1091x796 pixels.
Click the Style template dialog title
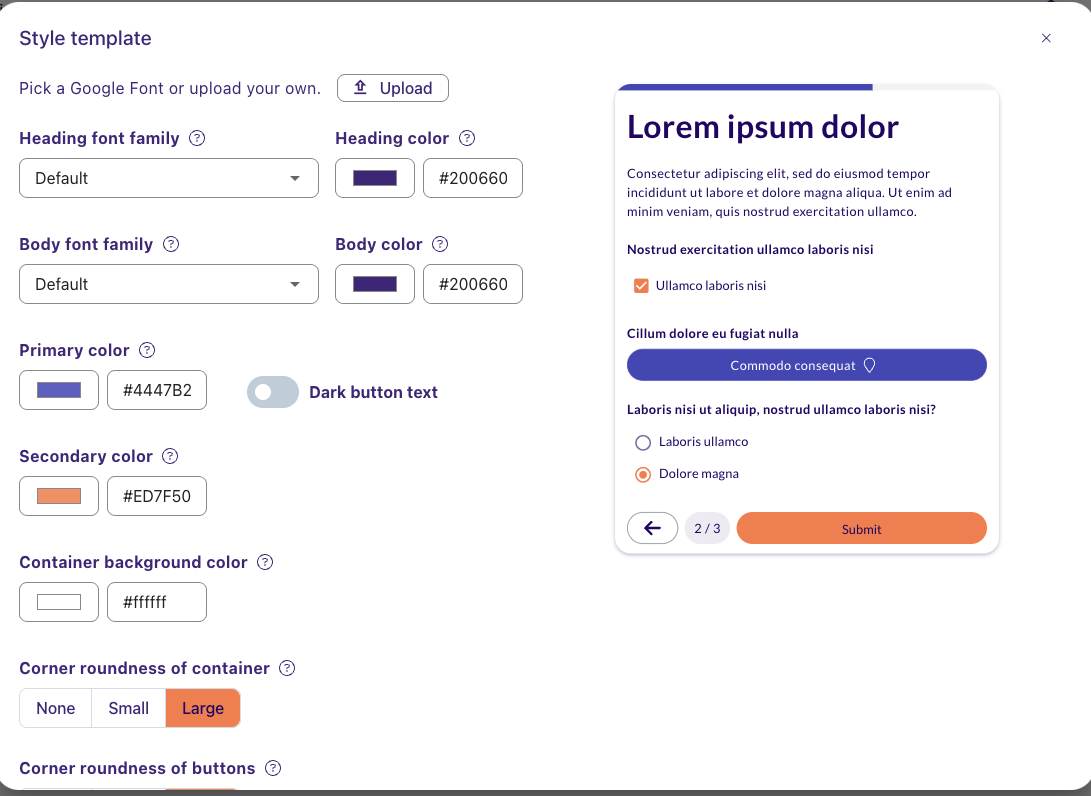point(85,38)
